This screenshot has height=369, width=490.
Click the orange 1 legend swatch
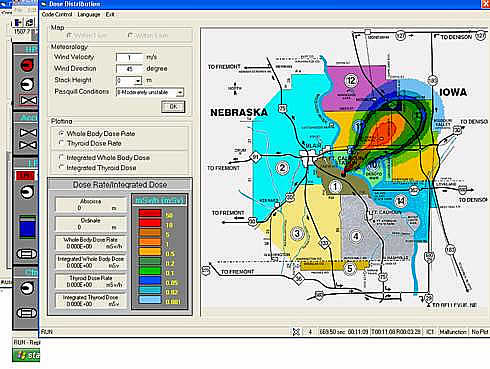[150, 242]
